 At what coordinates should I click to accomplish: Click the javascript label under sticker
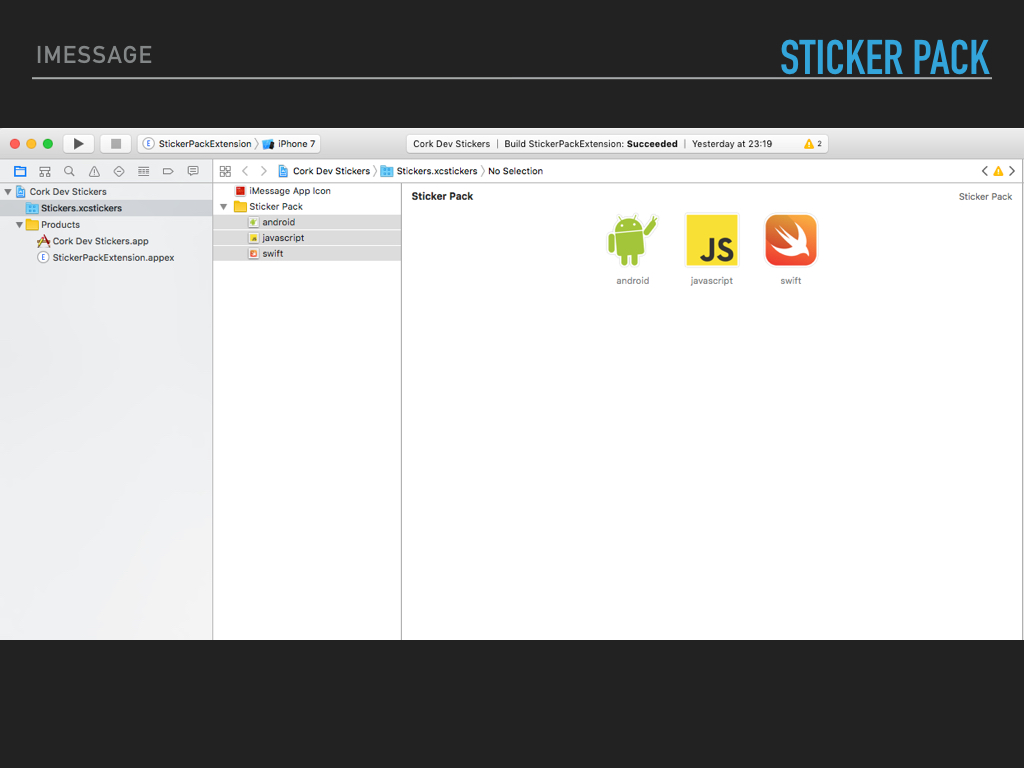point(712,281)
